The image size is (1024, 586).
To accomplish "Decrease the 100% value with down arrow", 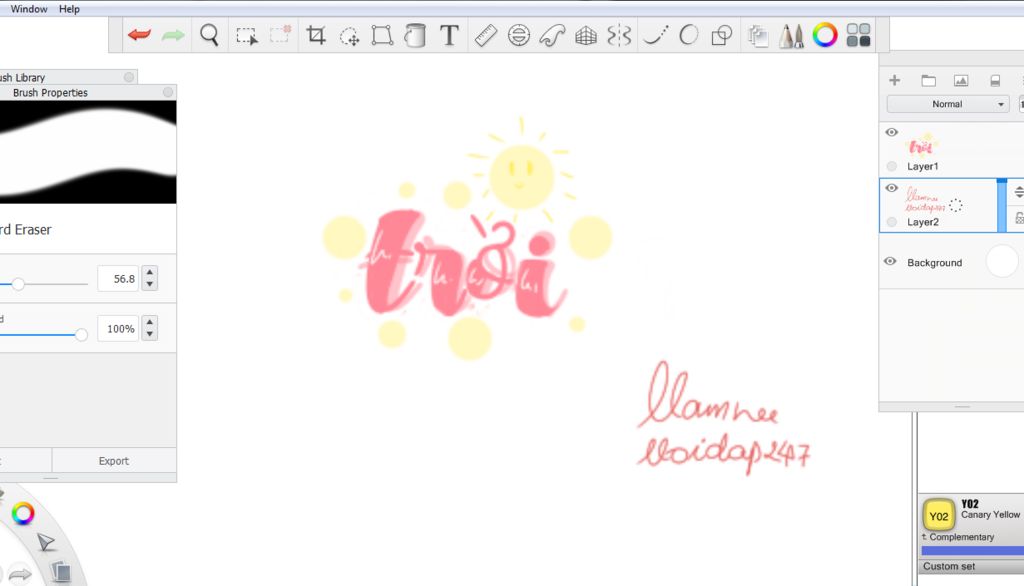I will (150, 334).
